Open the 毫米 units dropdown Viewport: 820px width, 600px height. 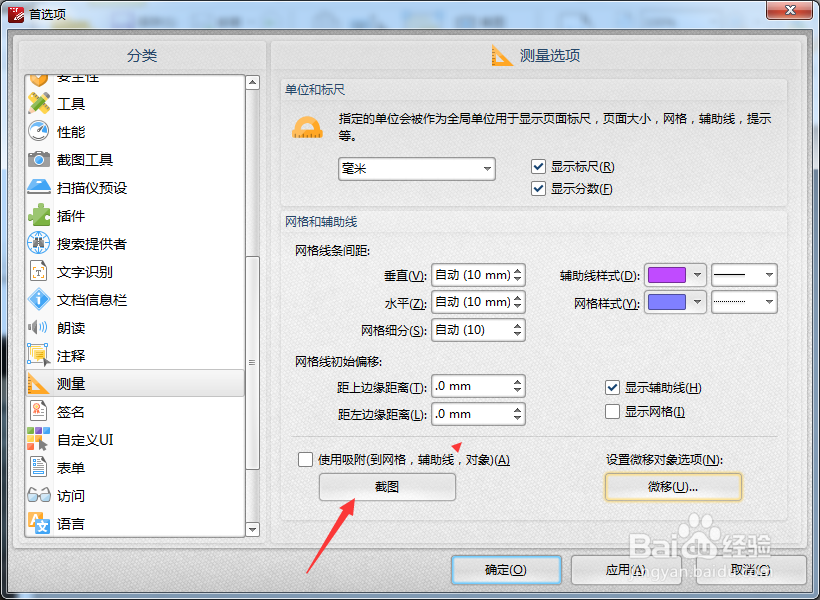tap(417, 169)
